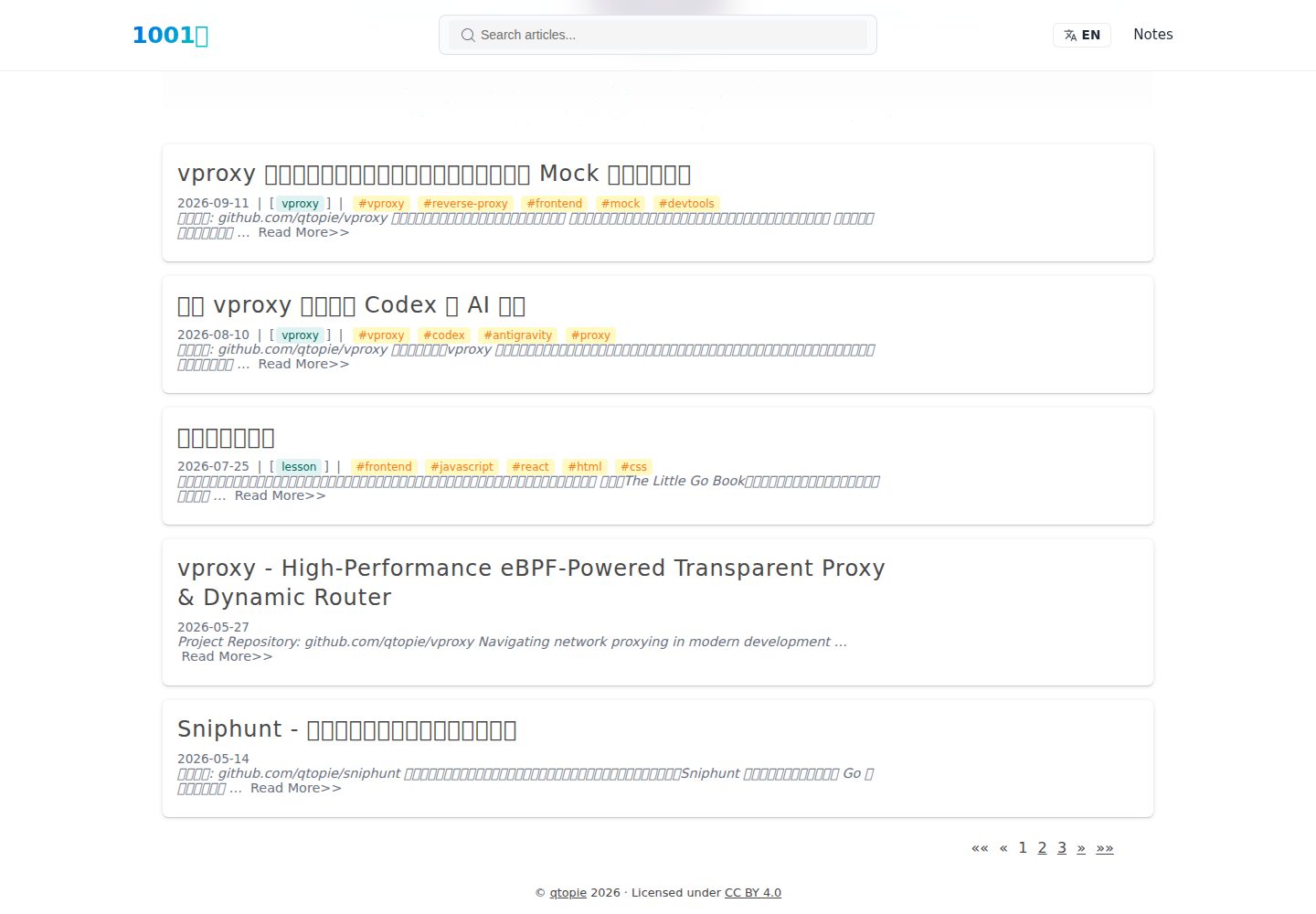1316x914 pixels.
Task: Filter by the #proxy tag
Action: coord(590,335)
